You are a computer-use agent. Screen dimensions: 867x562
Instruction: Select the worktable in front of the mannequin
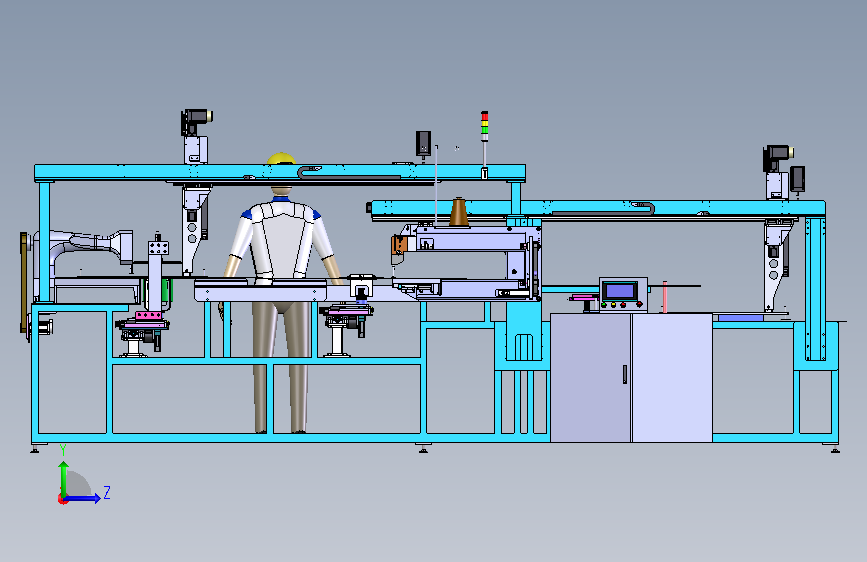tap(260, 290)
